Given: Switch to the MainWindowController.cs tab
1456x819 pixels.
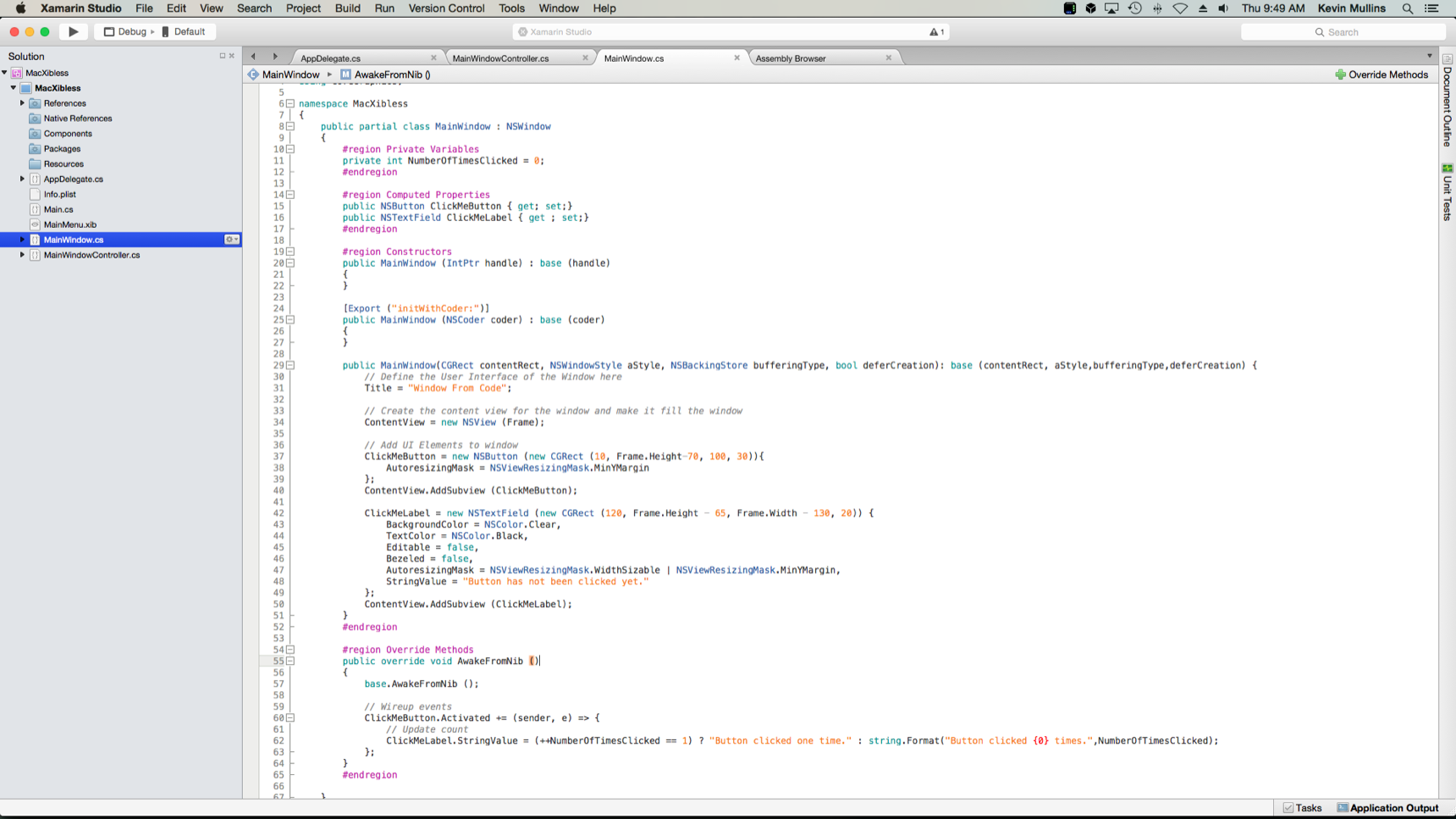Looking at the screenshot, I should (x=500, y=58).
